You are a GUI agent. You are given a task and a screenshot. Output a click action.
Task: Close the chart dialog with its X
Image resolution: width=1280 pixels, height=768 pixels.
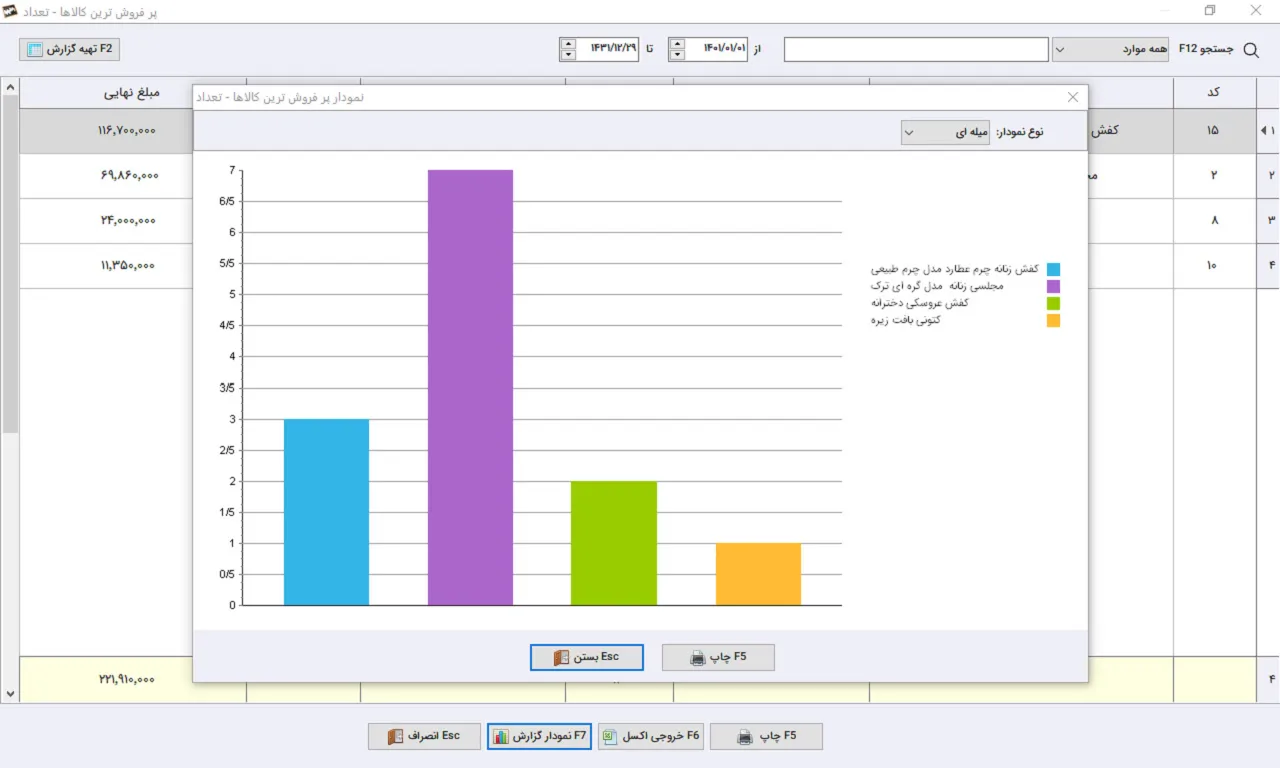[1073, 97]
